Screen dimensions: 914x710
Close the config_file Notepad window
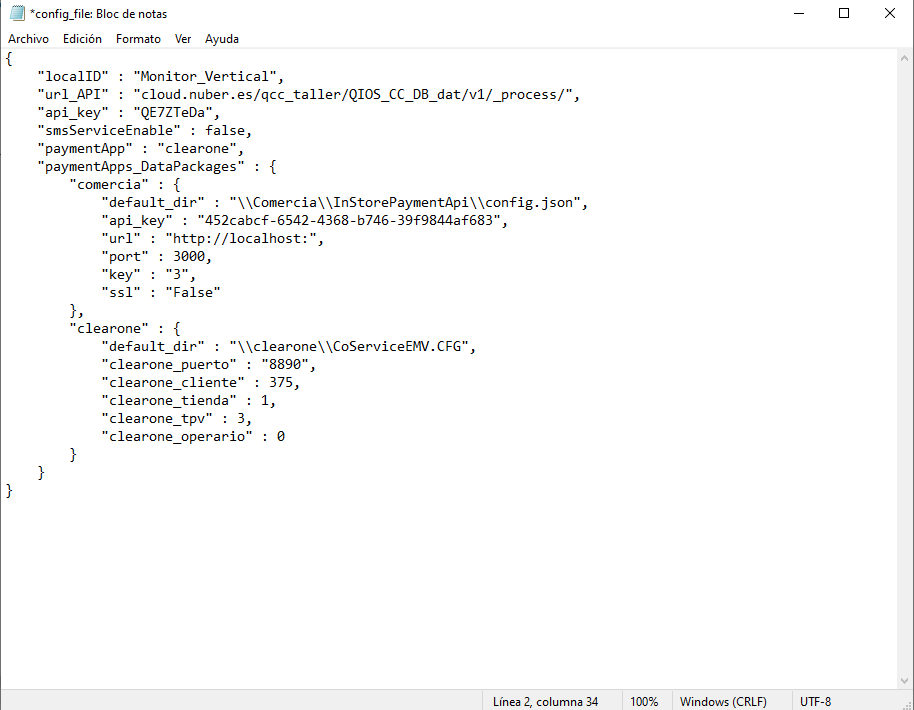click(x=890, y=13)
